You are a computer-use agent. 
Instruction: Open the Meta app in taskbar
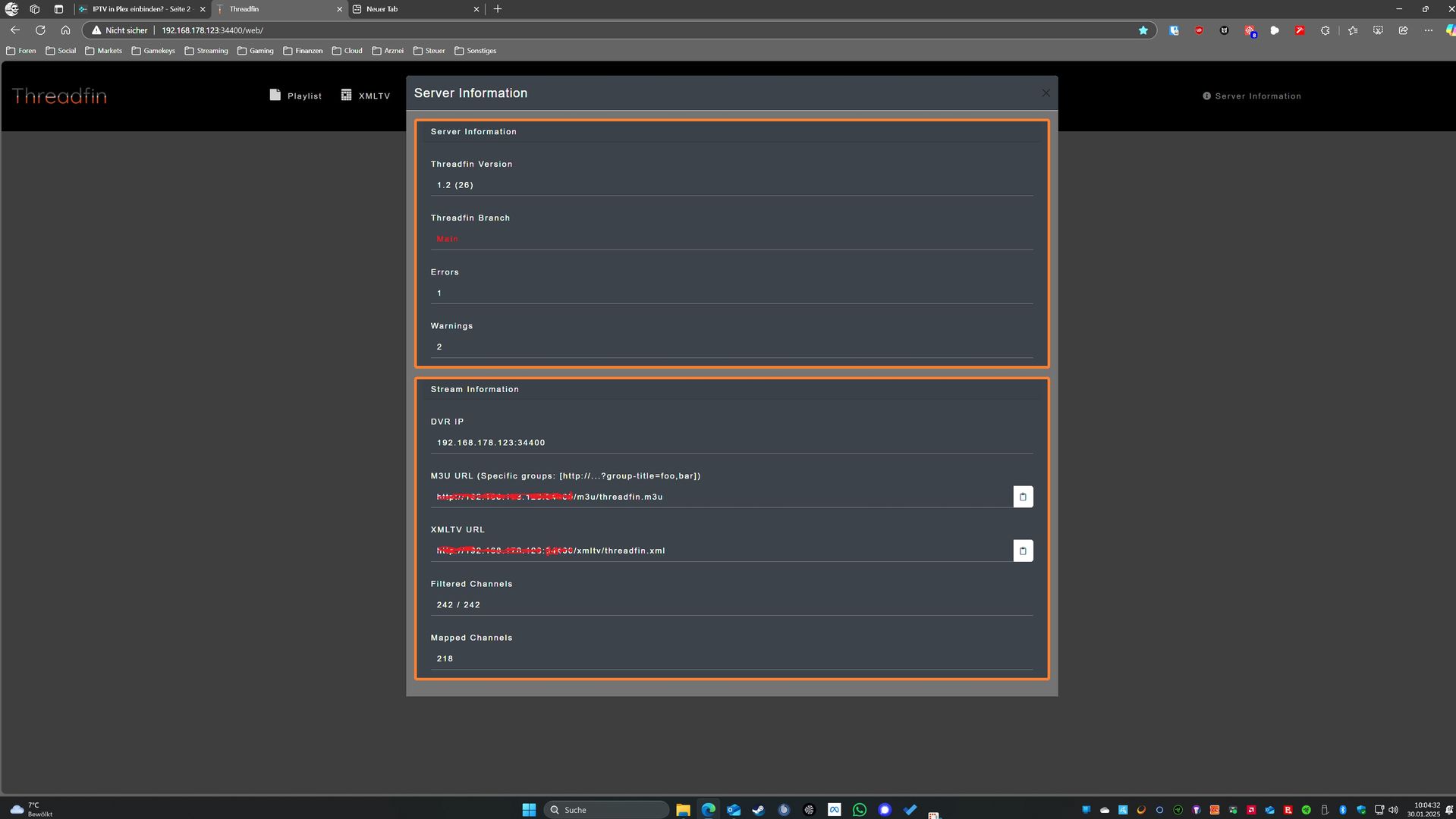(x=834, y=810)
